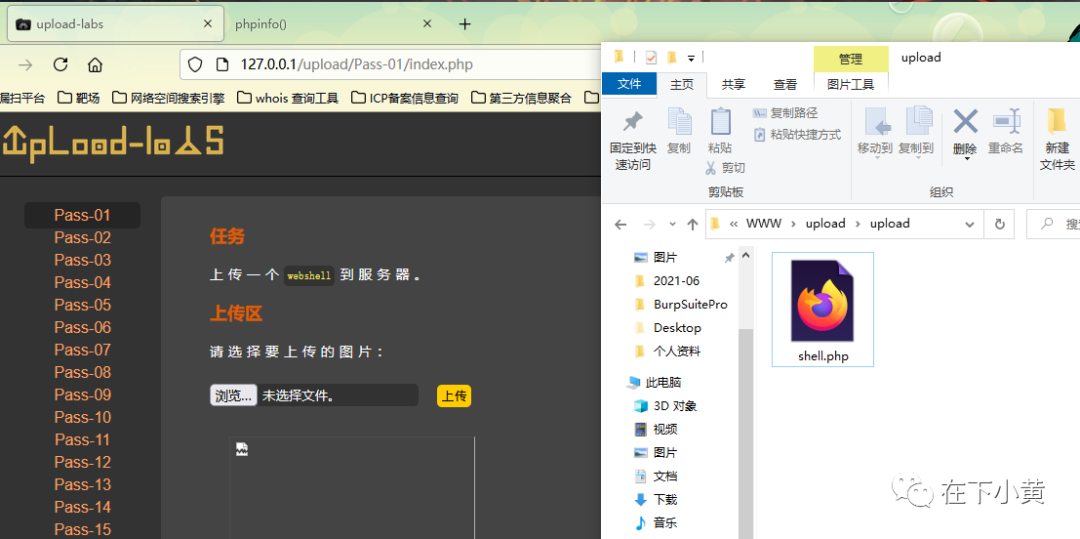This screenshot has height=539, width=1080.
Task: Switch to the 查看 ribbon tab
Action: [785, 84]
